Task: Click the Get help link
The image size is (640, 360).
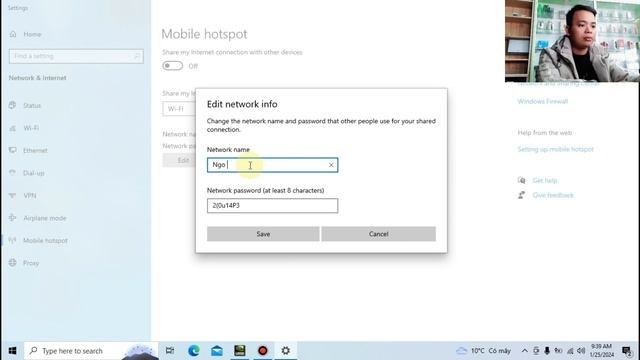Action: [544, 180]
